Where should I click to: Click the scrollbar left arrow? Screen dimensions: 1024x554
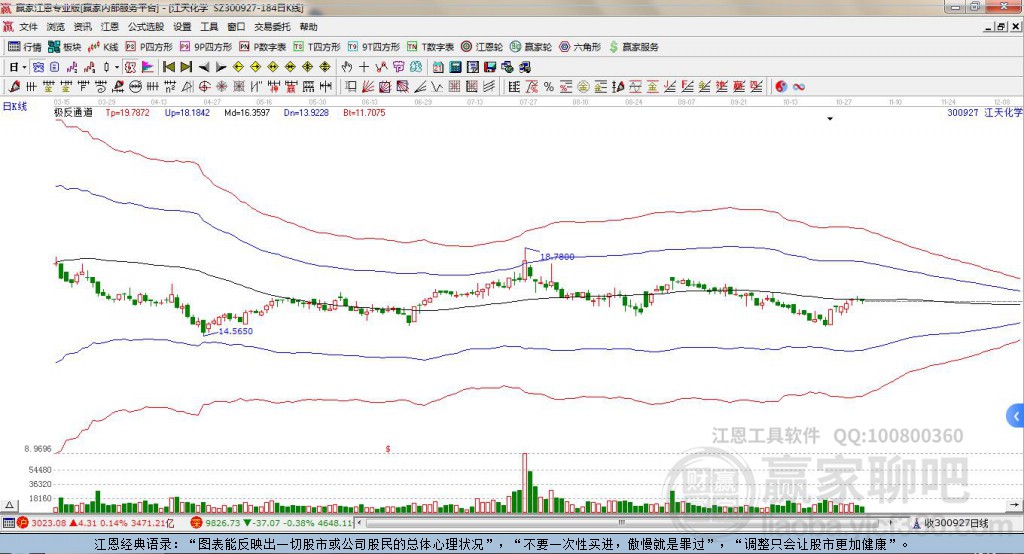359,523
